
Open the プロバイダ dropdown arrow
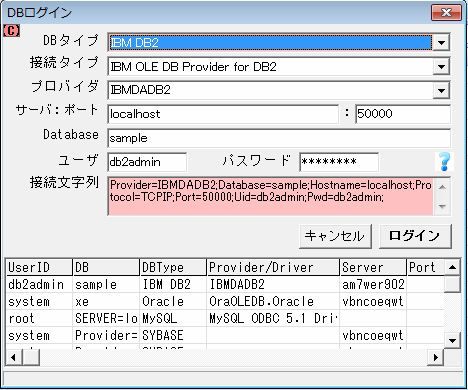441,90
